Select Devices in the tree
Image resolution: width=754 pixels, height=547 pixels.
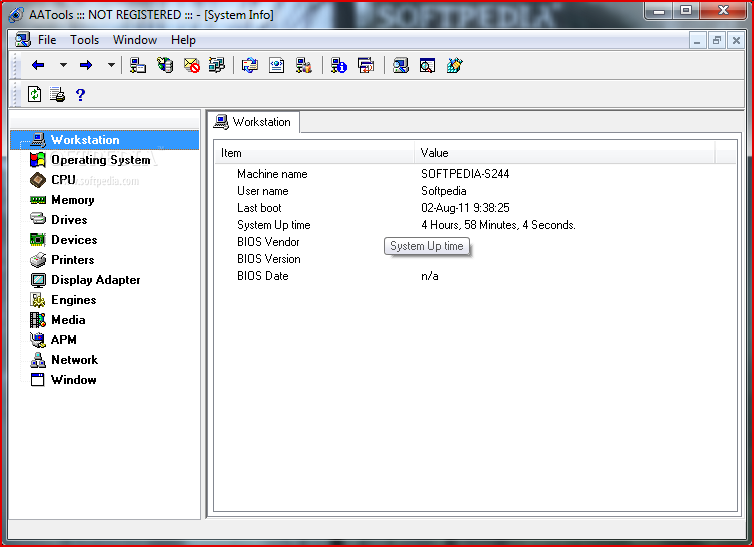74,240
